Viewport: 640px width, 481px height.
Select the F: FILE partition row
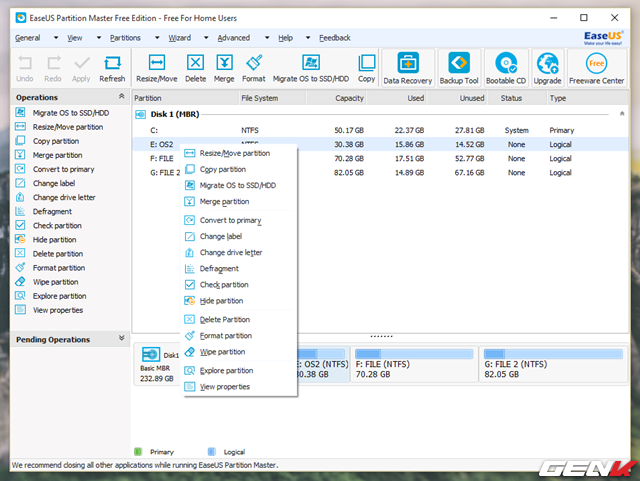tap(380, 159)
